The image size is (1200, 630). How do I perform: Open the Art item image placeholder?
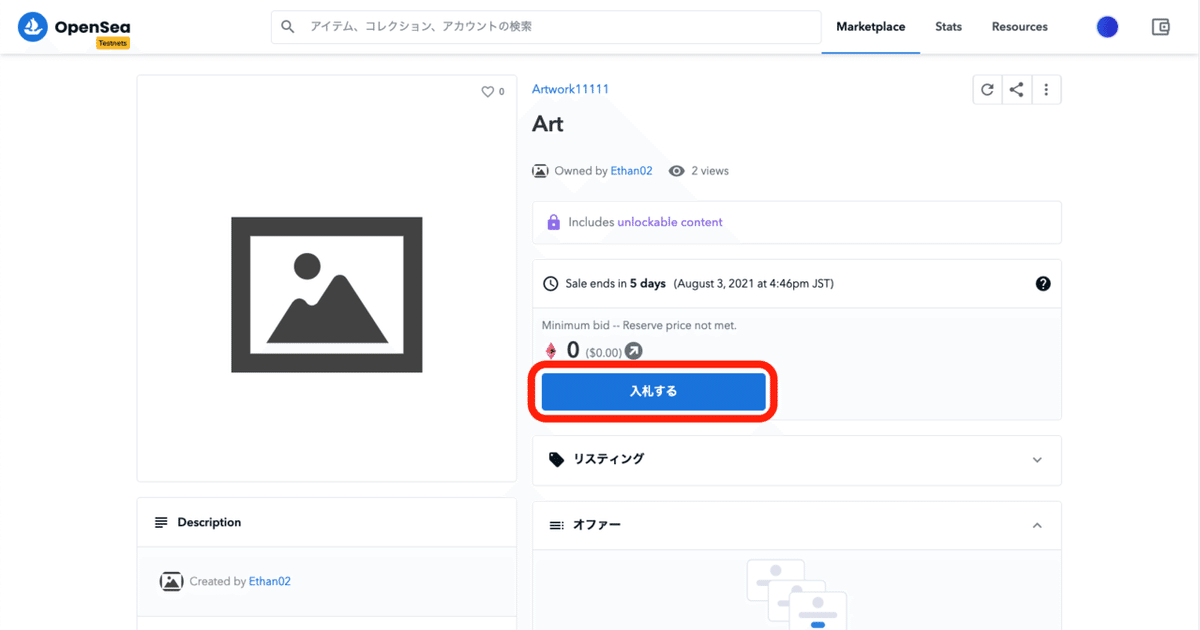(x=327, y=294)
